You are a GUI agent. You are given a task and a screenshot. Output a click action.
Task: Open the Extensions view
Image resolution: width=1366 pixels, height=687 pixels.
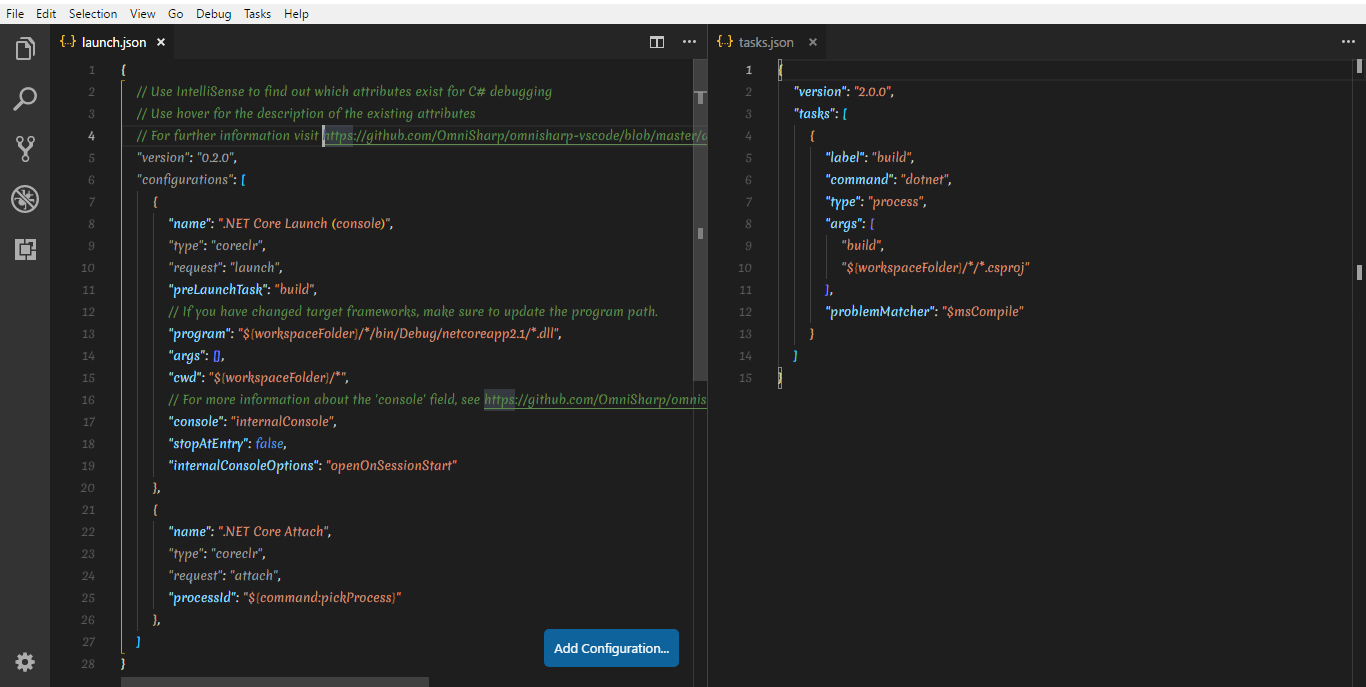(x=25, y=249)
